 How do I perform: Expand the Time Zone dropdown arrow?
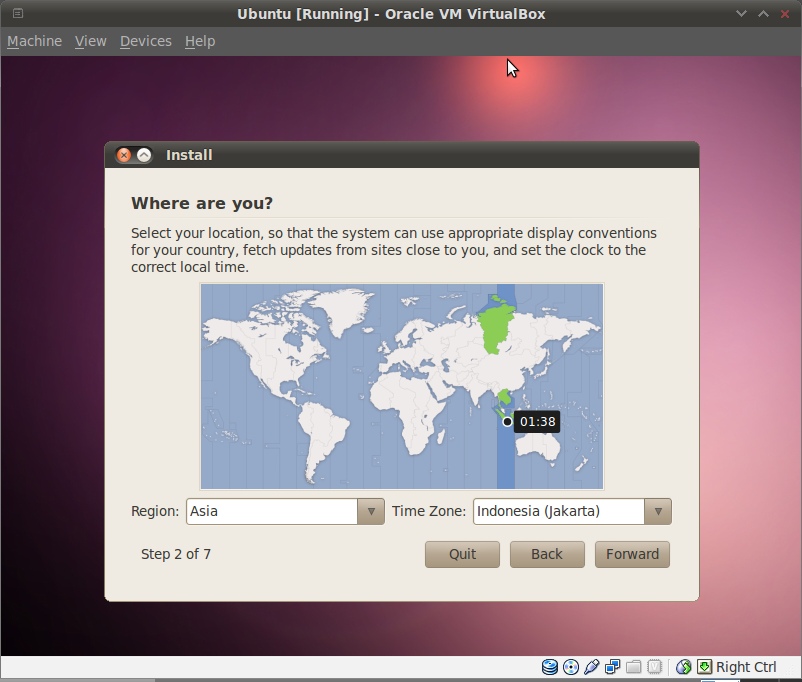(658, 511)
